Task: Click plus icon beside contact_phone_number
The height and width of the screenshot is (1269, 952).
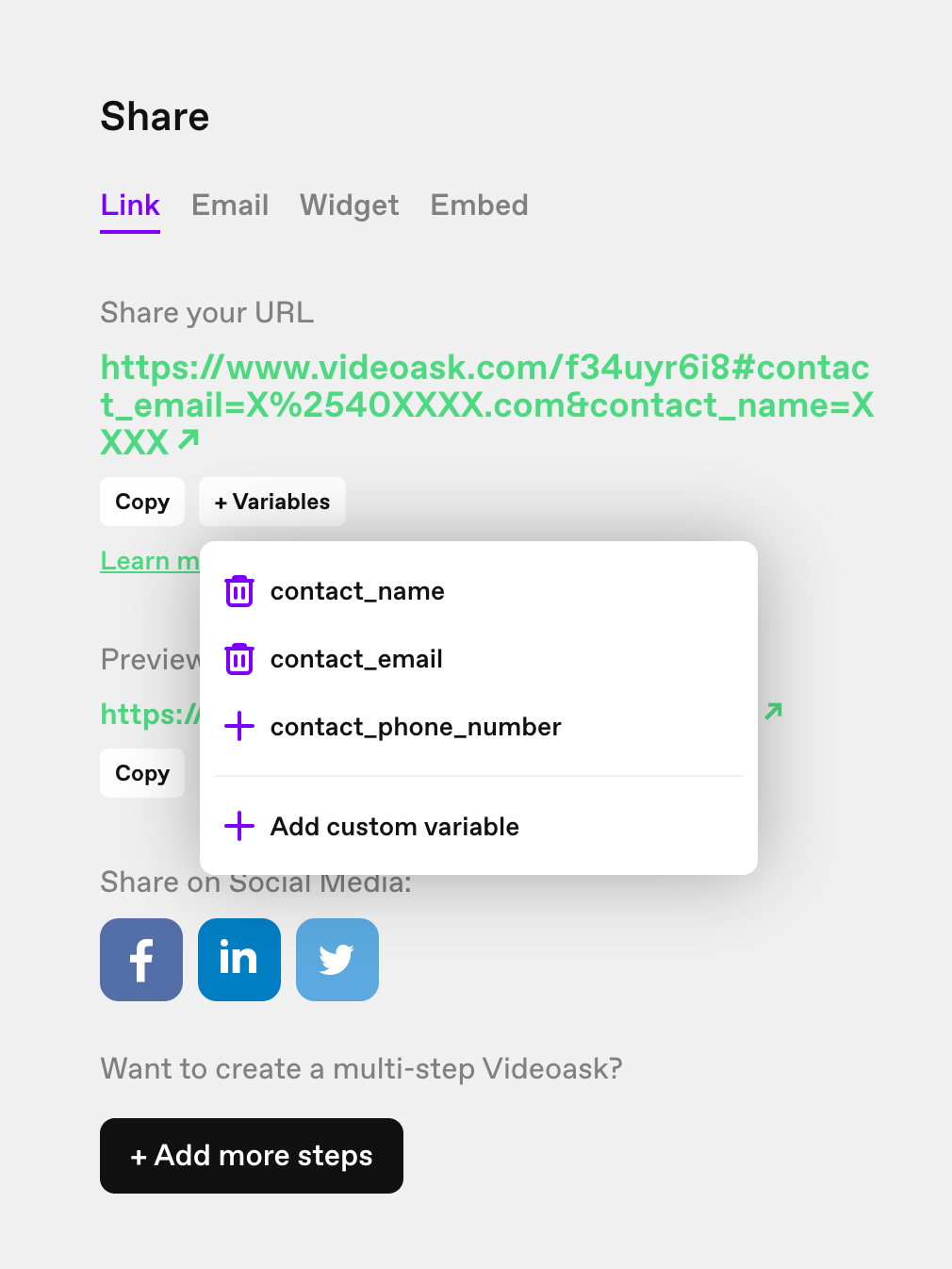Action: [x=239, y=727]
